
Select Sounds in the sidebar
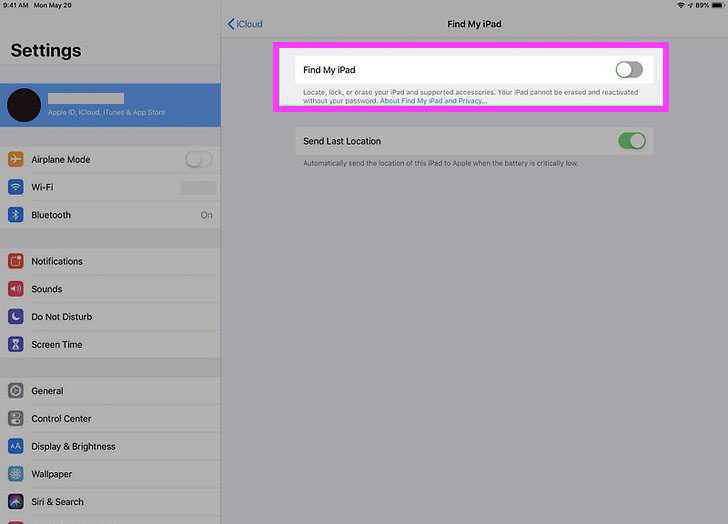[110, 289]
